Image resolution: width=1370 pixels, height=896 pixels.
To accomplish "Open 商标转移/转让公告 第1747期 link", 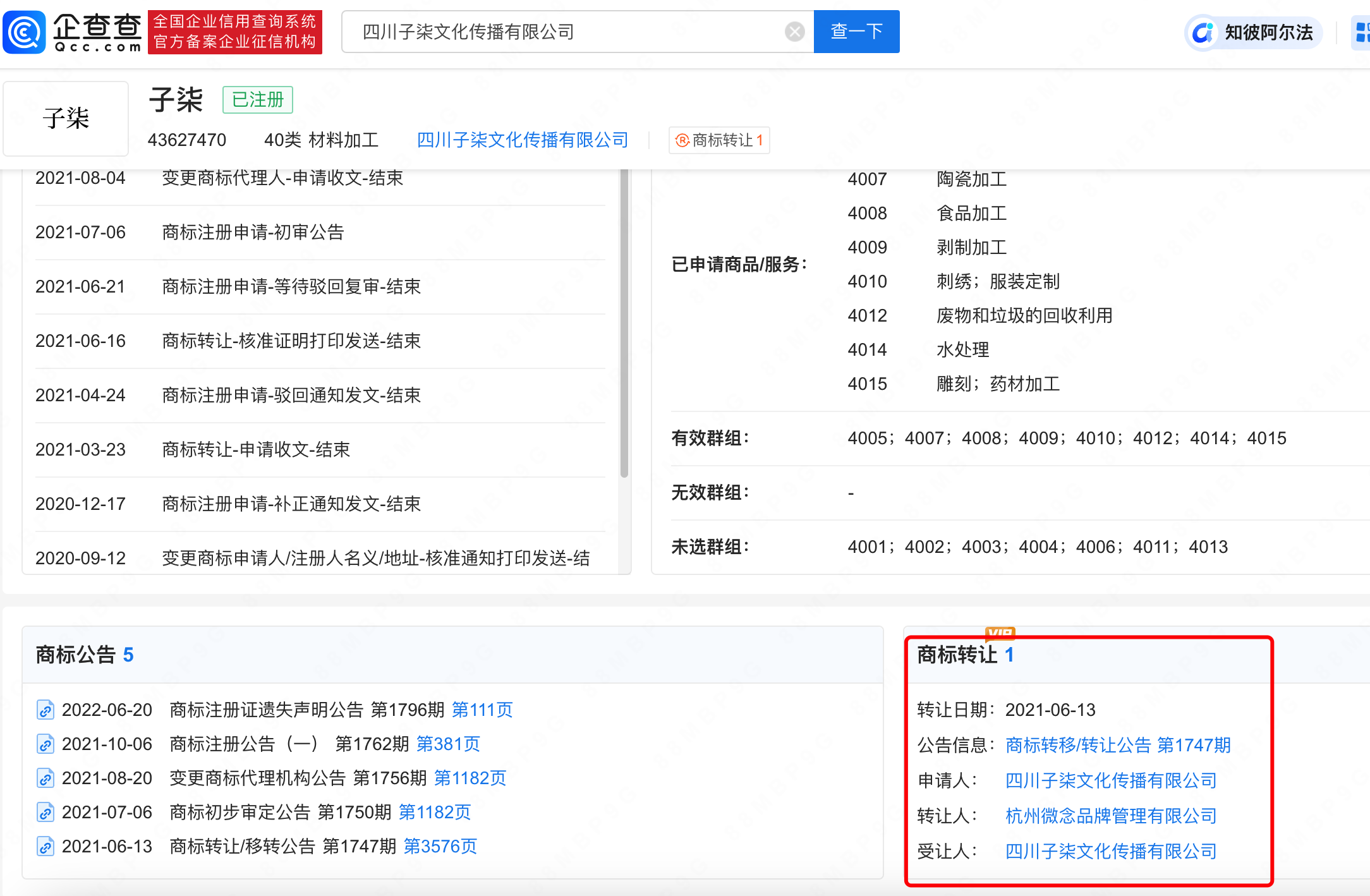I will click(x=1118, y=746).
